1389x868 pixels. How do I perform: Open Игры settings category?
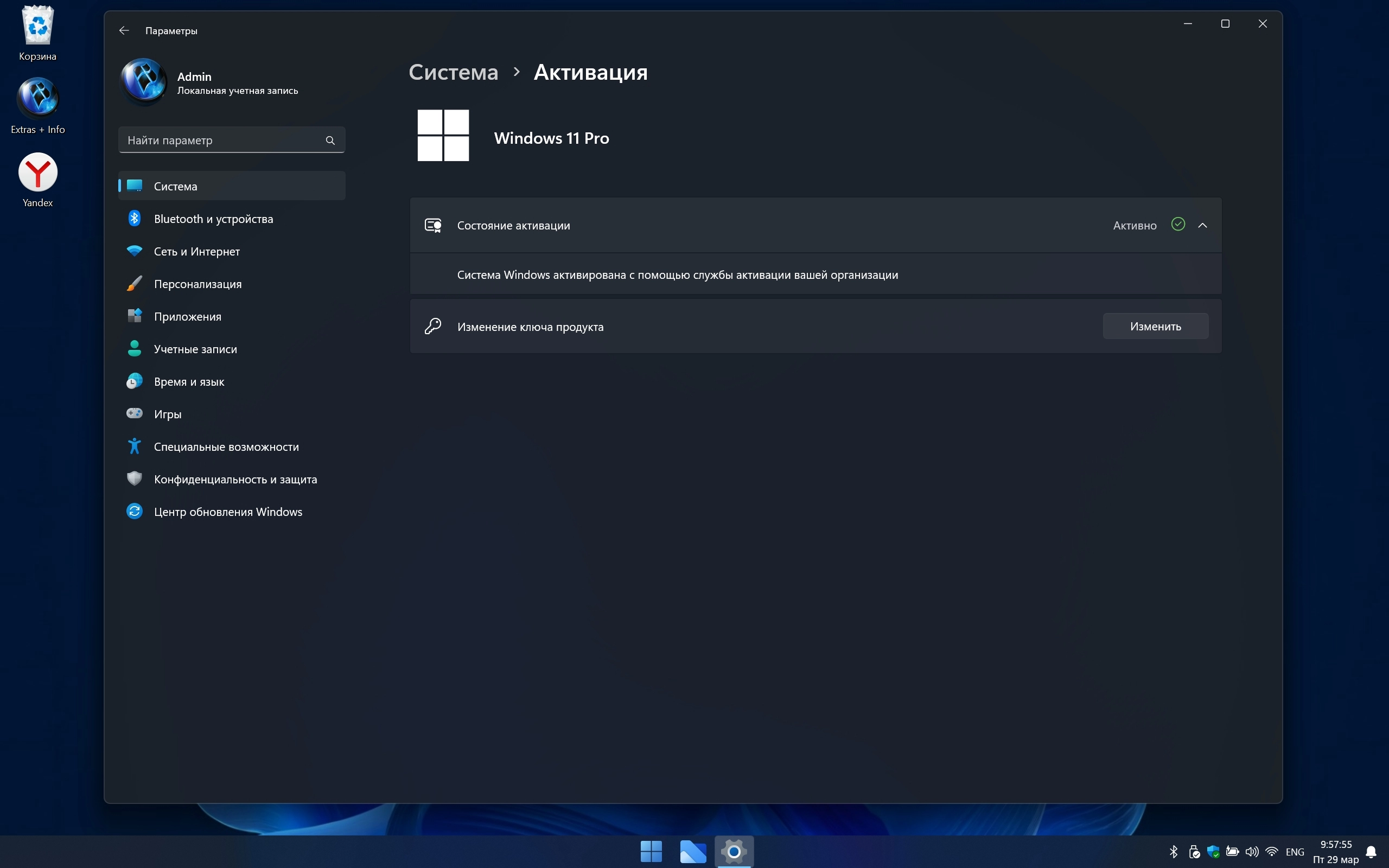pyautogui.click(x=168, y=414)
